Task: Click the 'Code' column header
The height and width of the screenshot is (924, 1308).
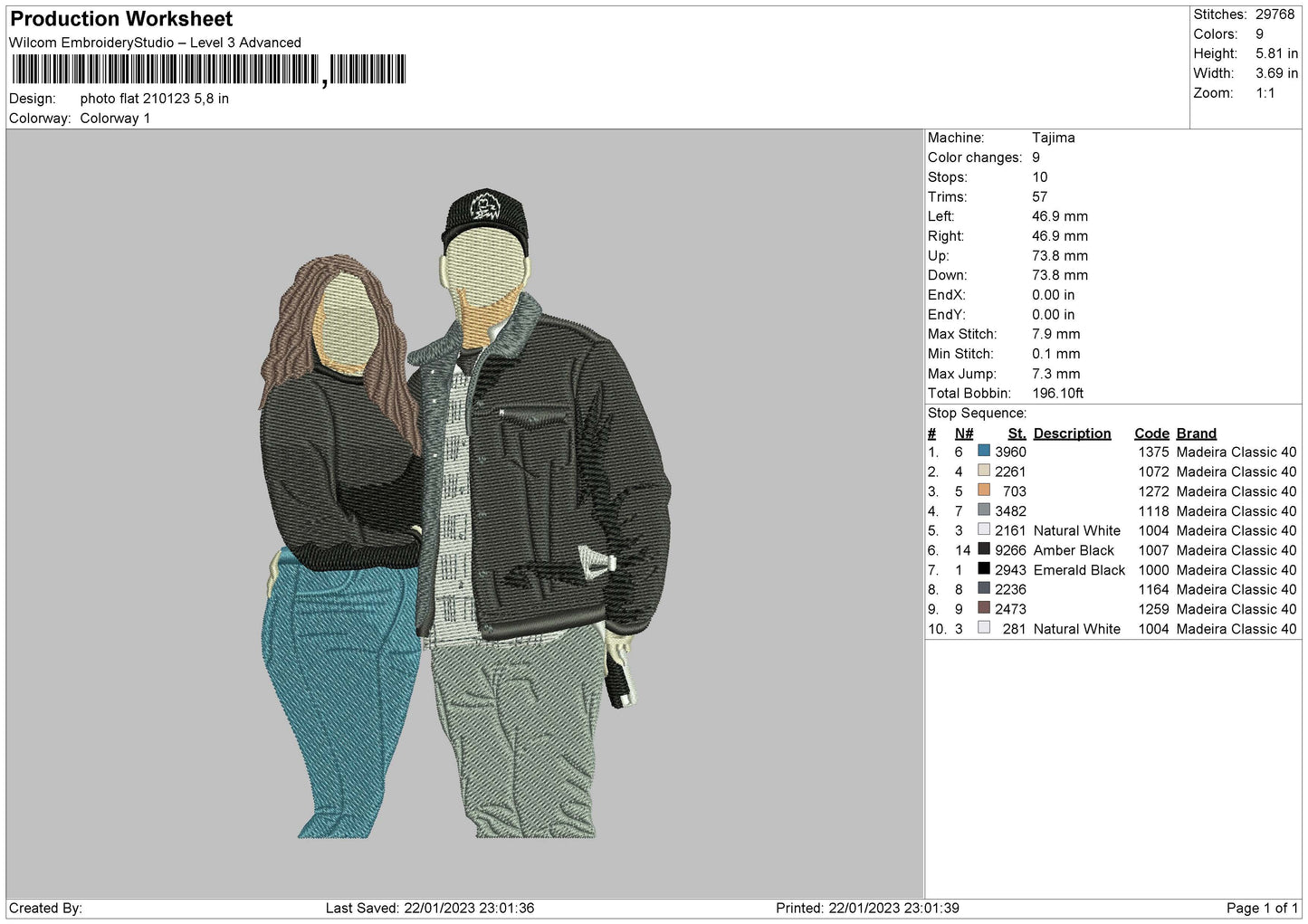Action: [x=1151, y=433]
